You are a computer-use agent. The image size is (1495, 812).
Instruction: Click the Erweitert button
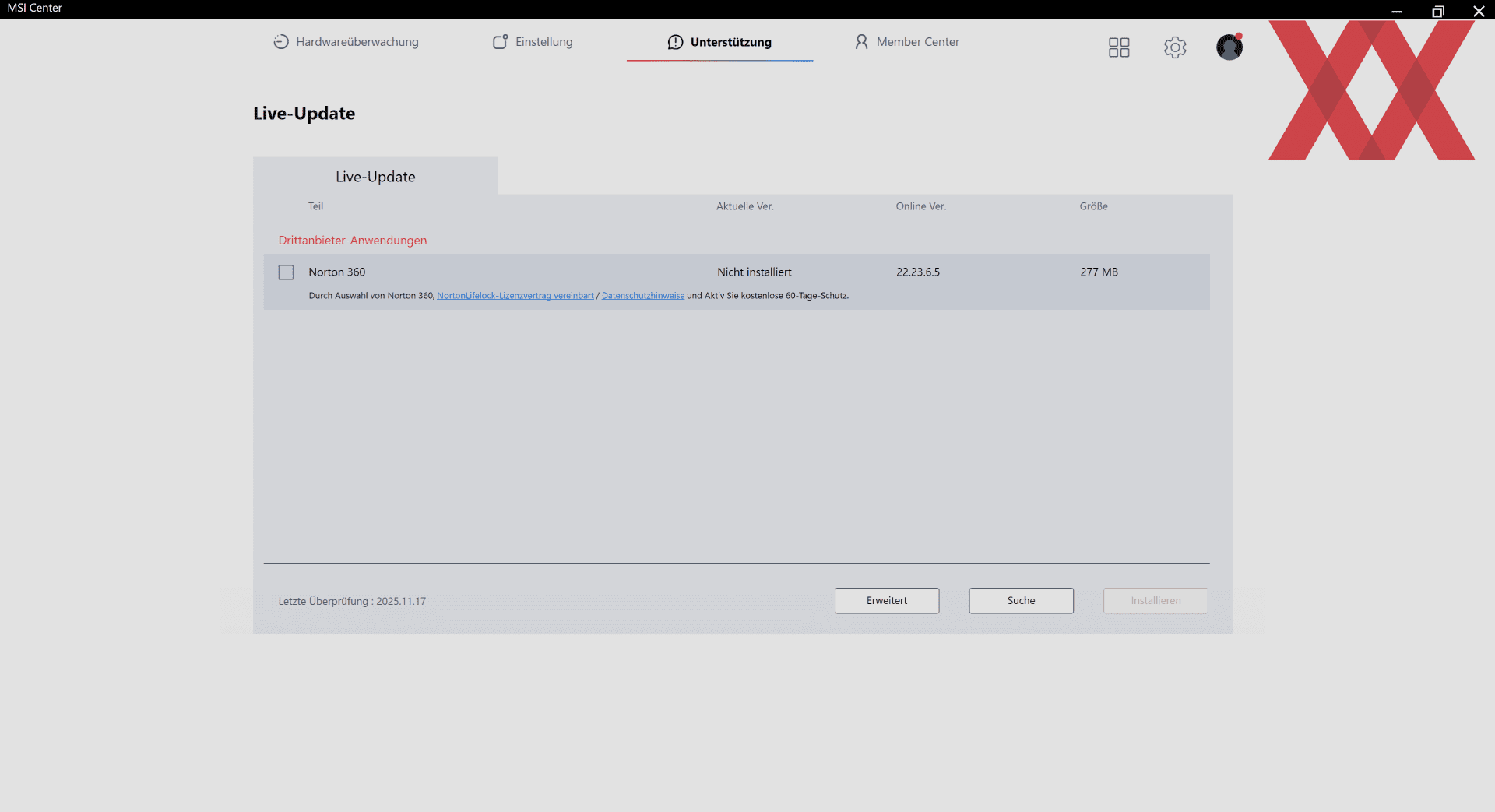tap(887, 601)
